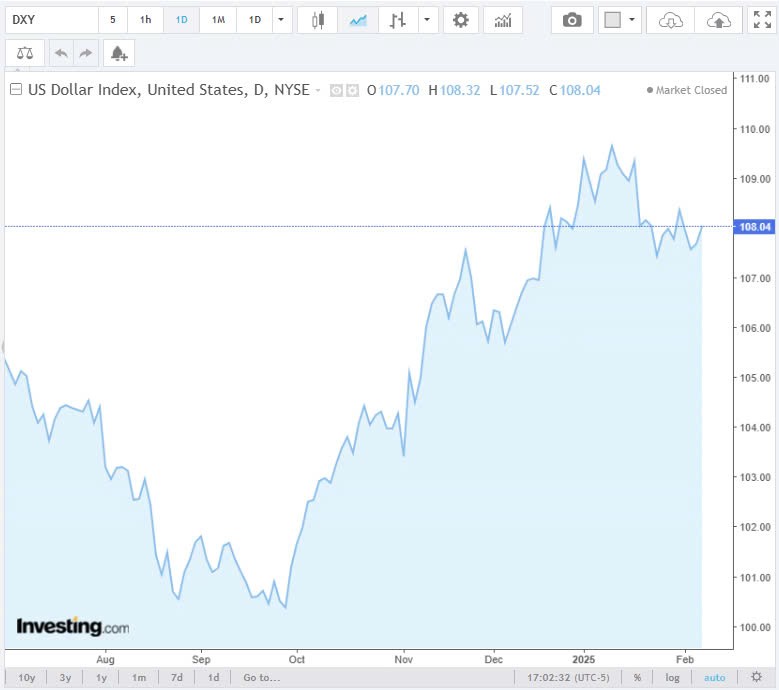Click the Go to... button
The image size is (779, 690).
tap(262, 677)
